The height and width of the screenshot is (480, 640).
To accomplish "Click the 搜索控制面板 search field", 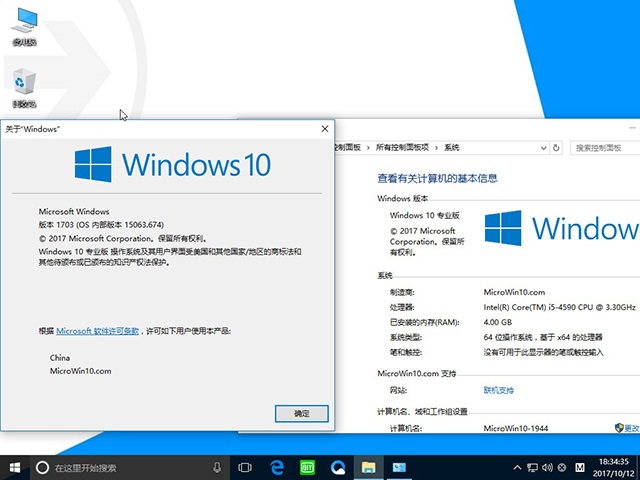I will 605,148.
